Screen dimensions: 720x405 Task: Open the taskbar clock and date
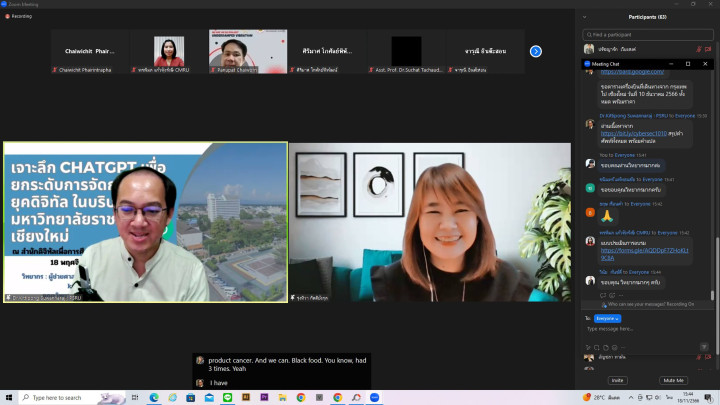point(688,398)
